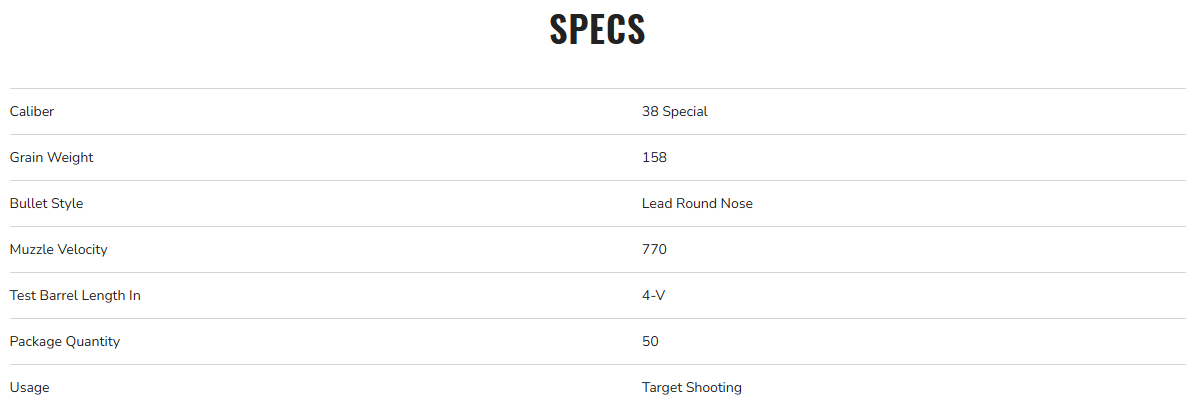Select the Bullet Style label
Viewport: 1196px width, 406px height.
46,204
